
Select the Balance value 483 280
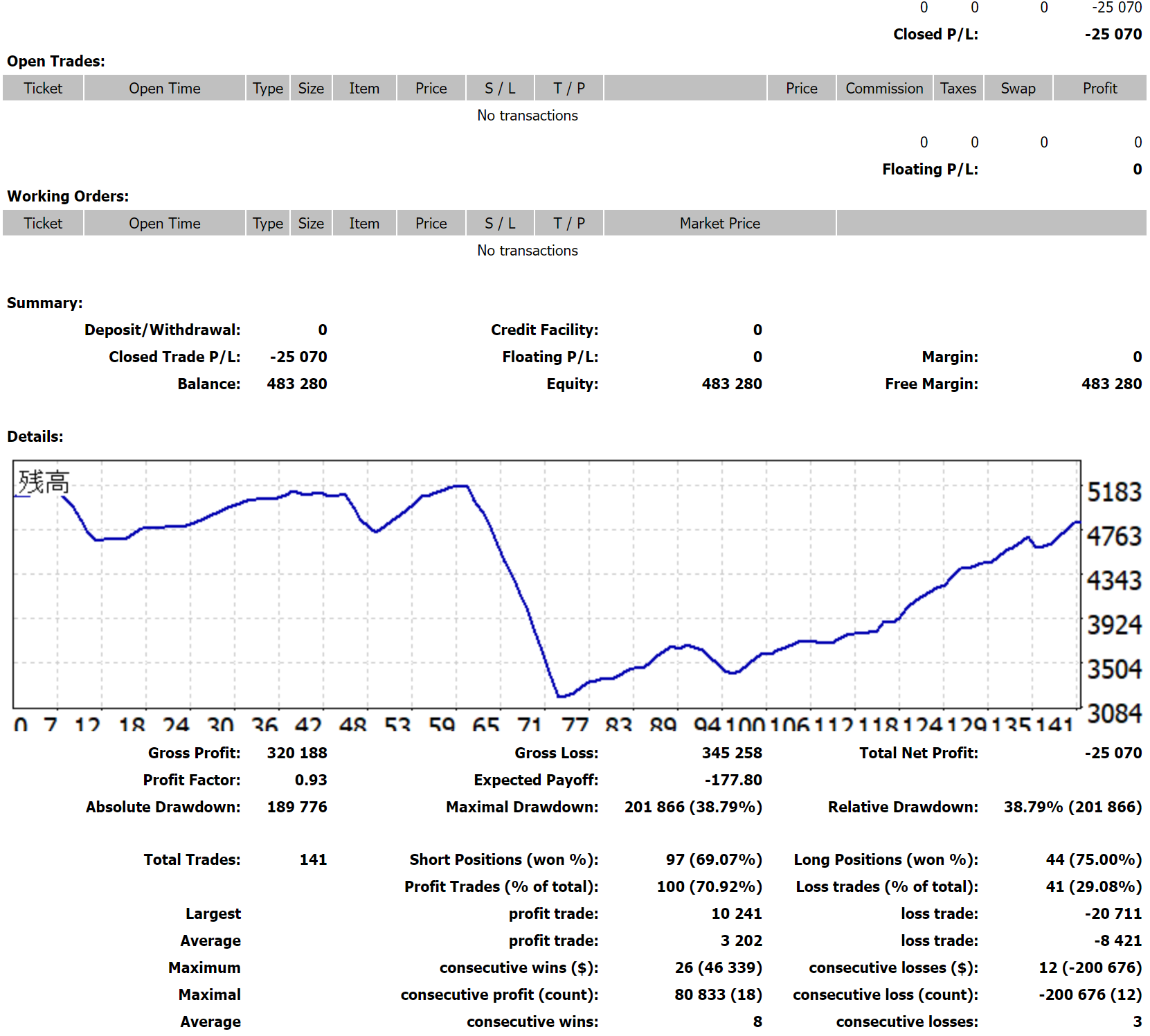tap(297, 384)
